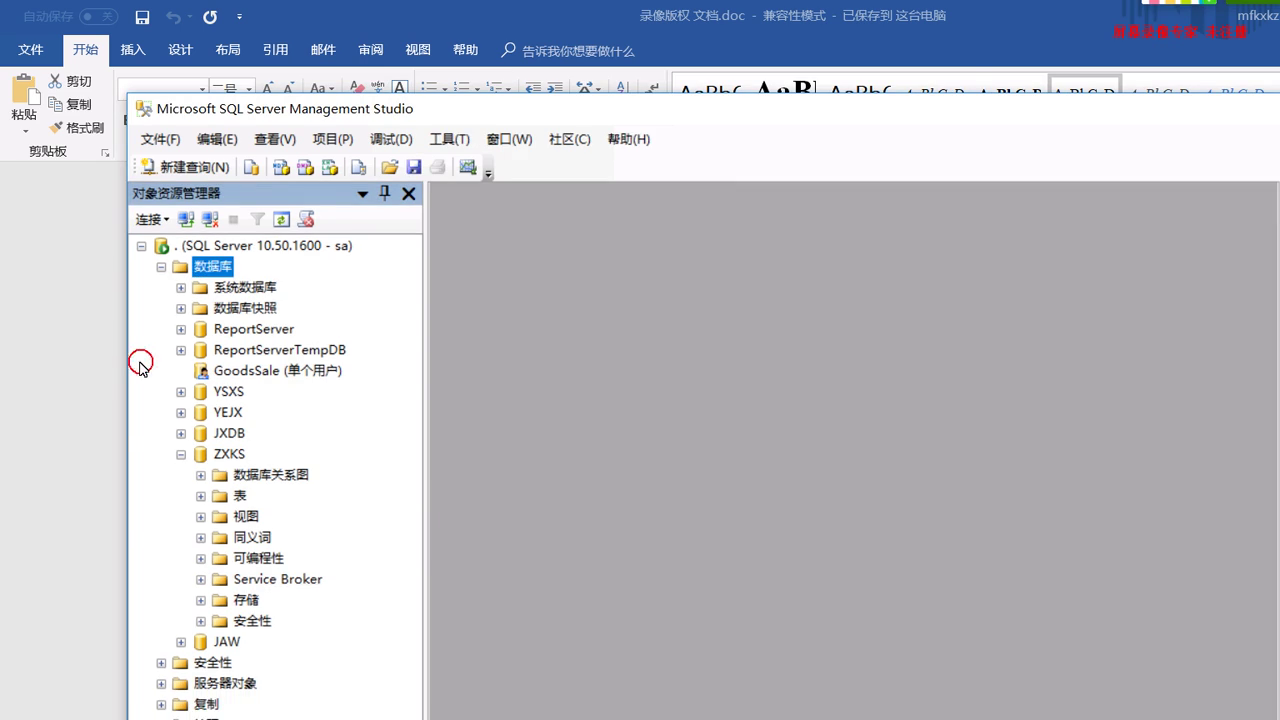The width and height of the screenshot is (1280, 720).
Task: Expand the 系统数据库 folder
Action: pos(181,288)
